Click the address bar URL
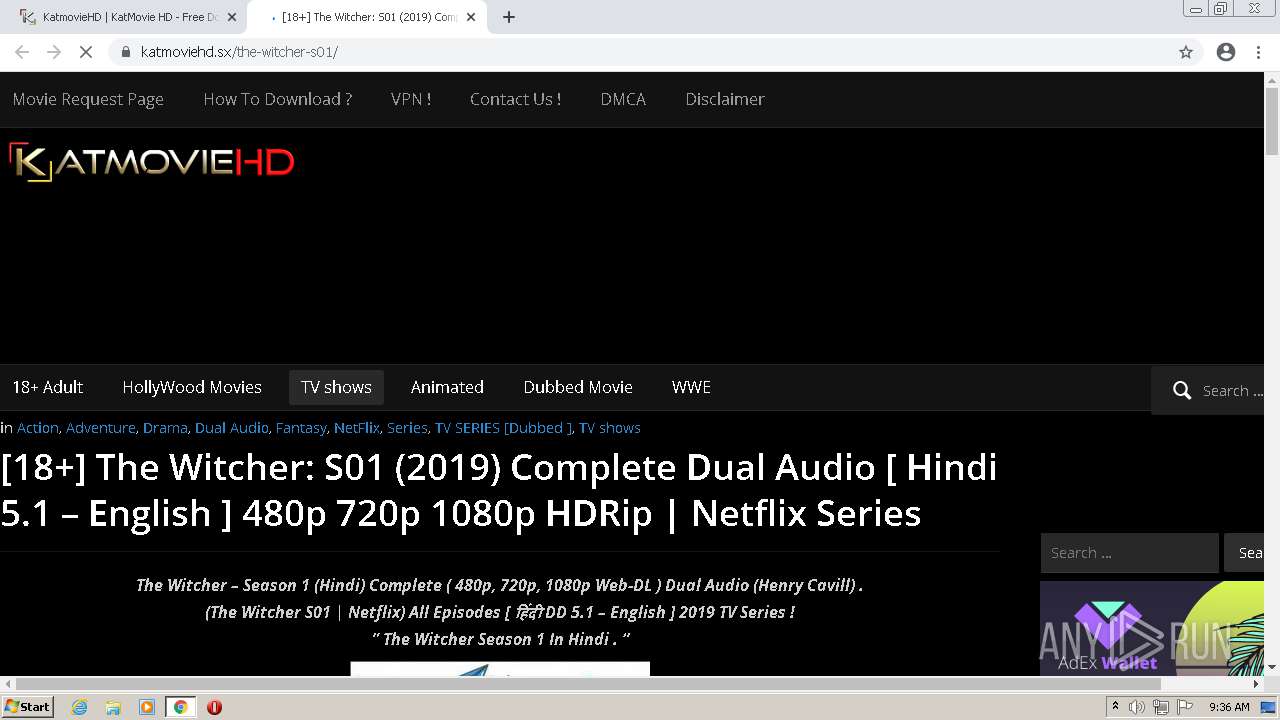The width and height of the screenshot is (1280, 720). [239, 52]
